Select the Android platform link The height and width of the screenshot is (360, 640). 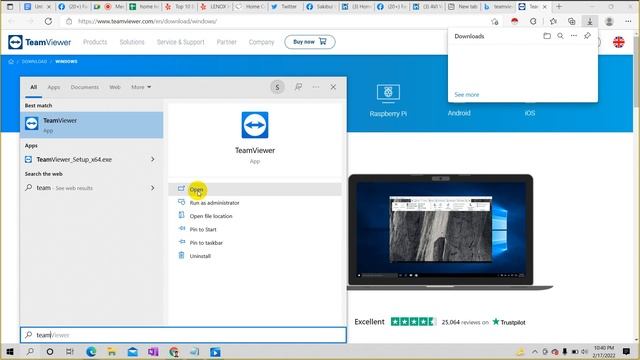tap(459, 113)
